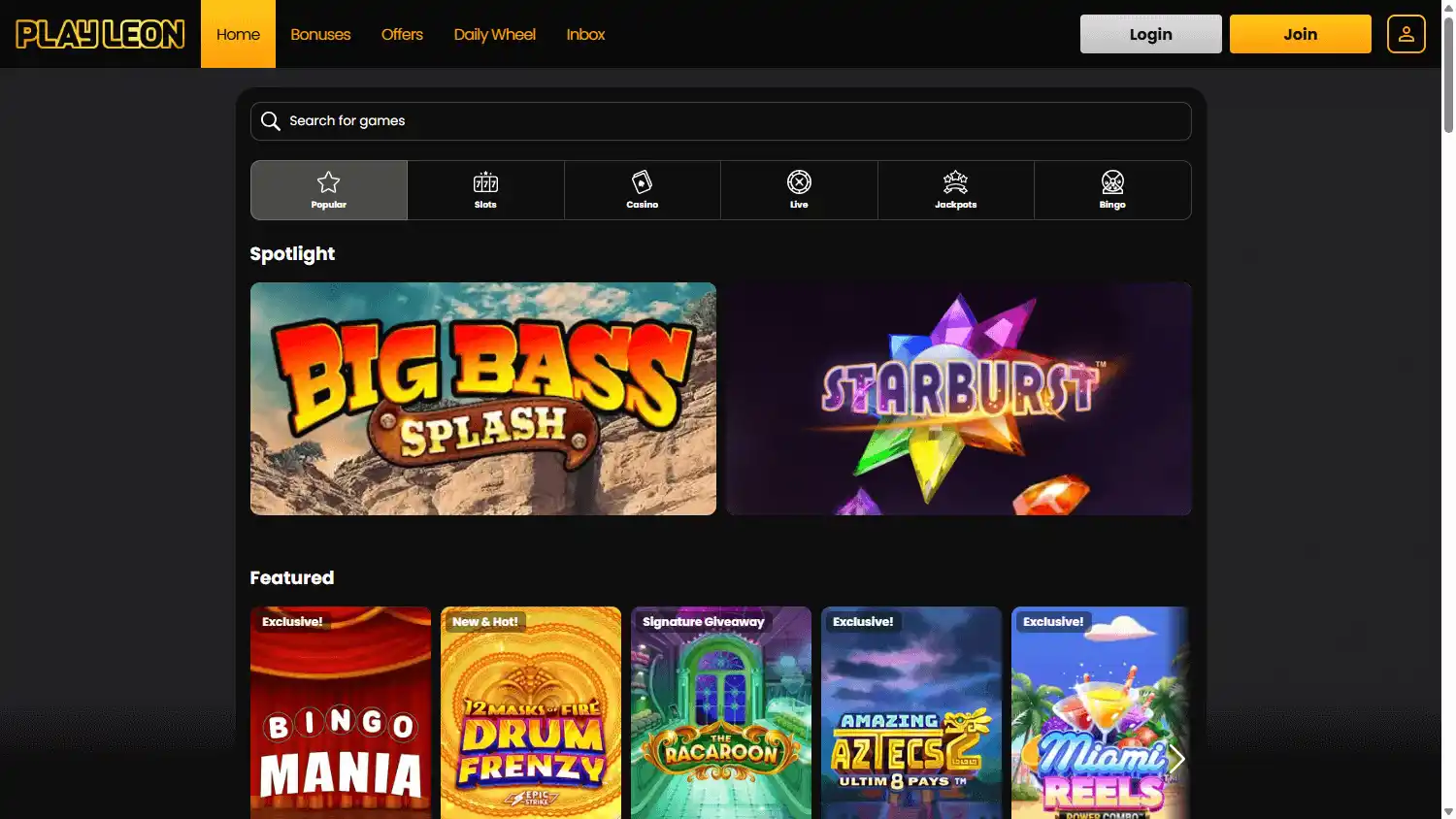Select the Casino cards category icon
The height and width of the screenshot is (819, 1456).
click(643, 190)
